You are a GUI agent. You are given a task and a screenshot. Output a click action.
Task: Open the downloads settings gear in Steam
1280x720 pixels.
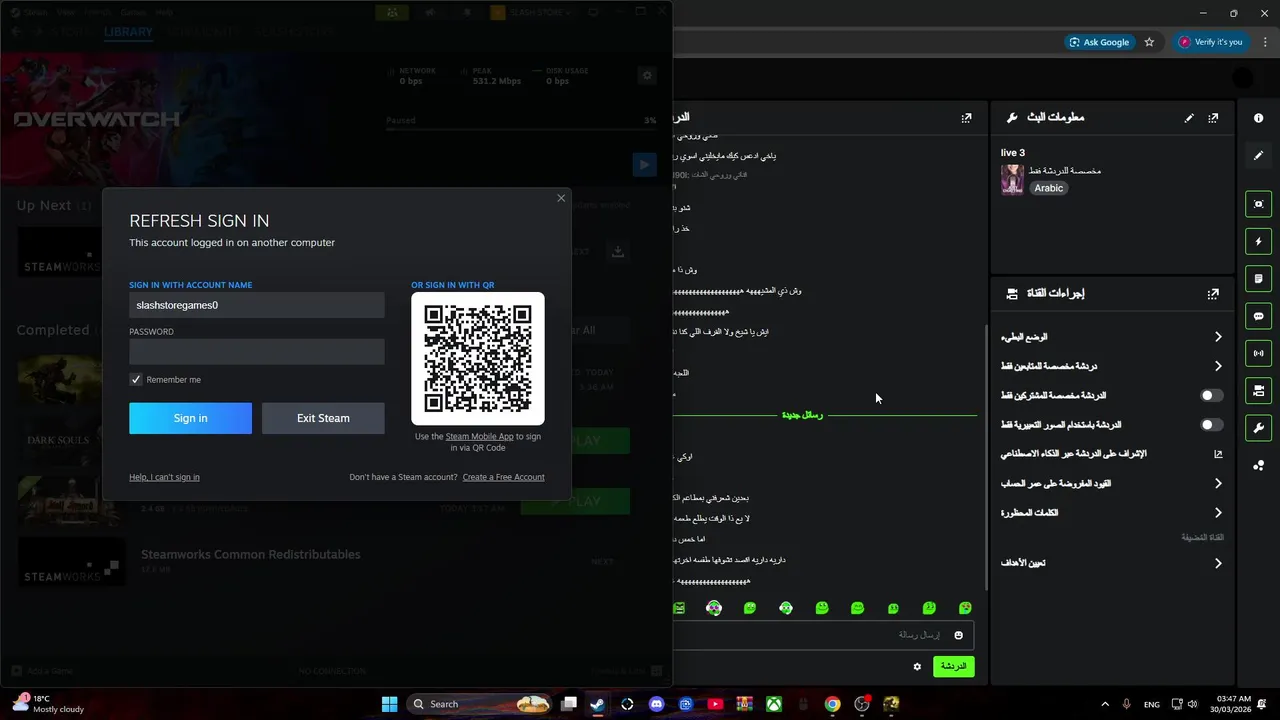pyautogui.click(x=647, y=75)
